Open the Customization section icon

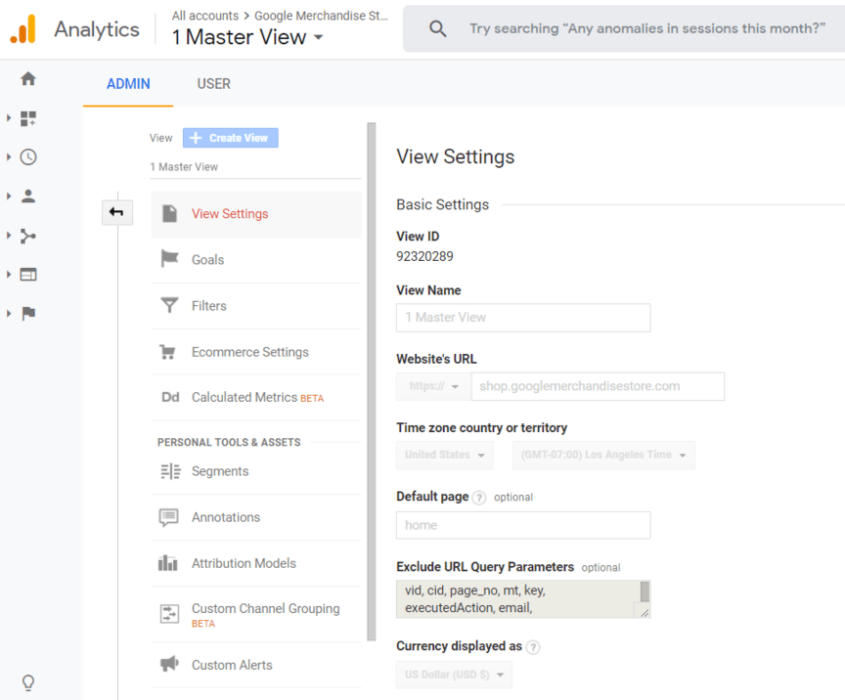click(28, 118)
